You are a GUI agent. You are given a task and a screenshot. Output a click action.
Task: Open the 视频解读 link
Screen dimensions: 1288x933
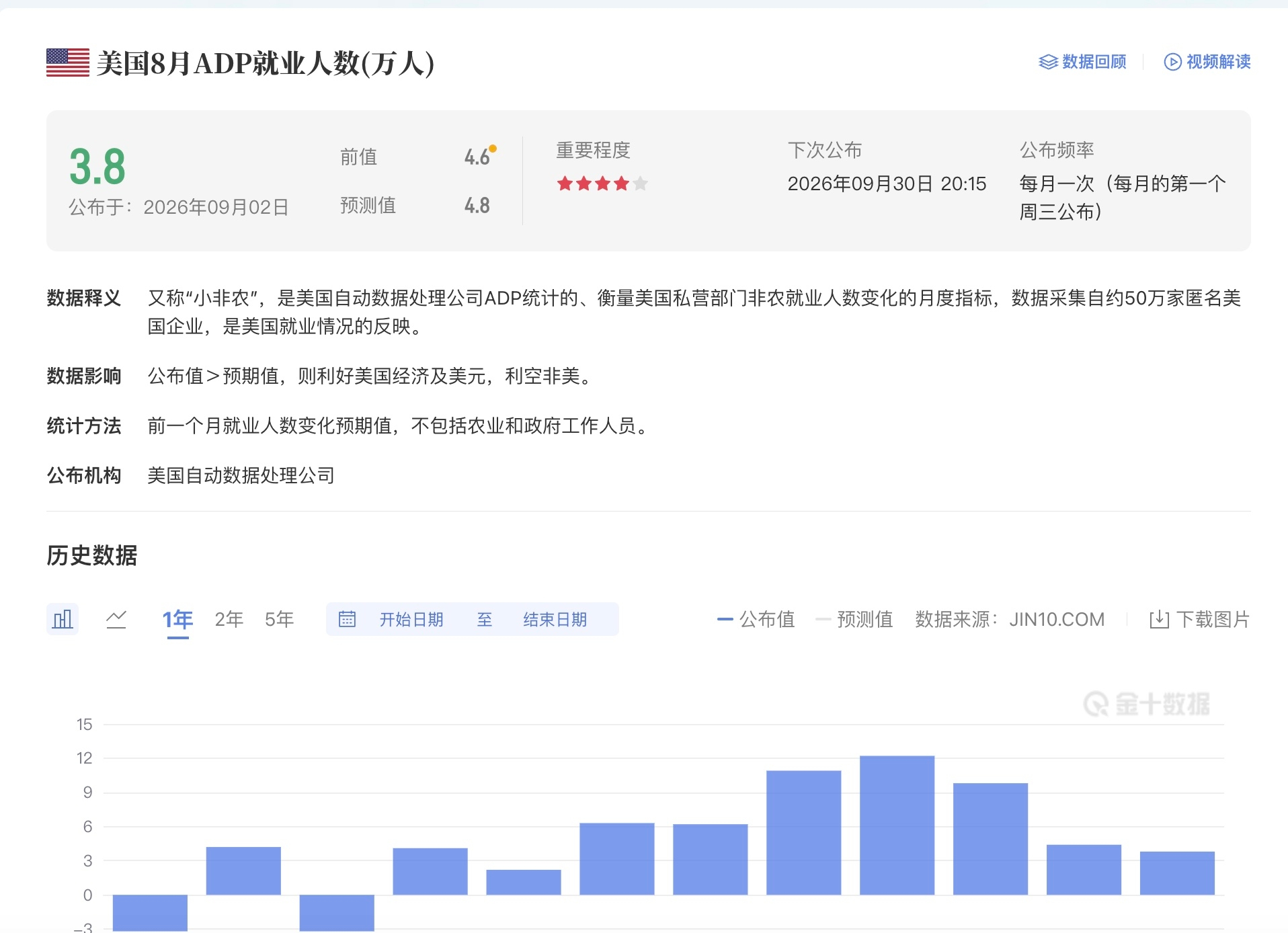[1207, 62]
